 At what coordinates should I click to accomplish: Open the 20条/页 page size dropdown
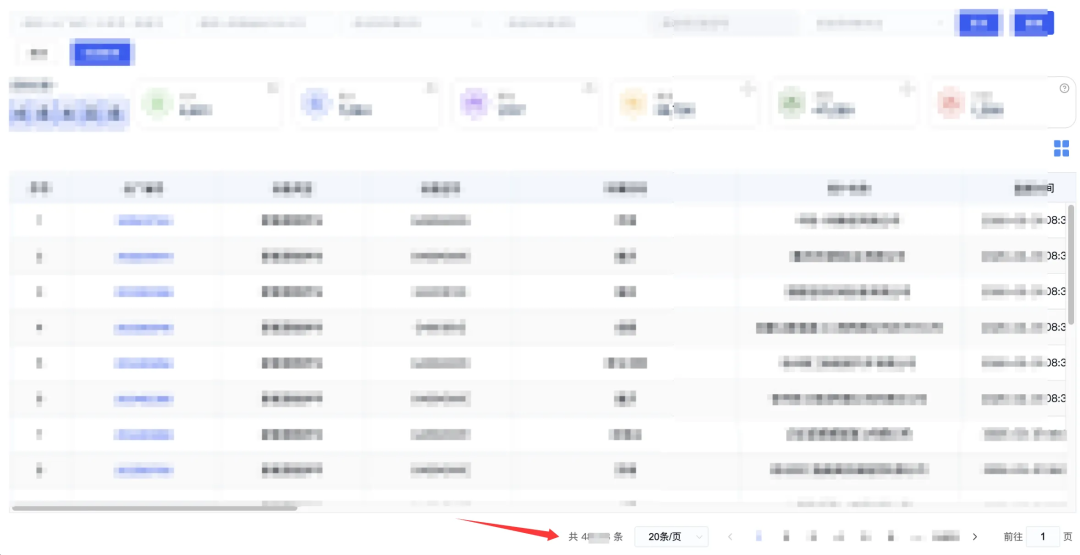pos(672,536)
